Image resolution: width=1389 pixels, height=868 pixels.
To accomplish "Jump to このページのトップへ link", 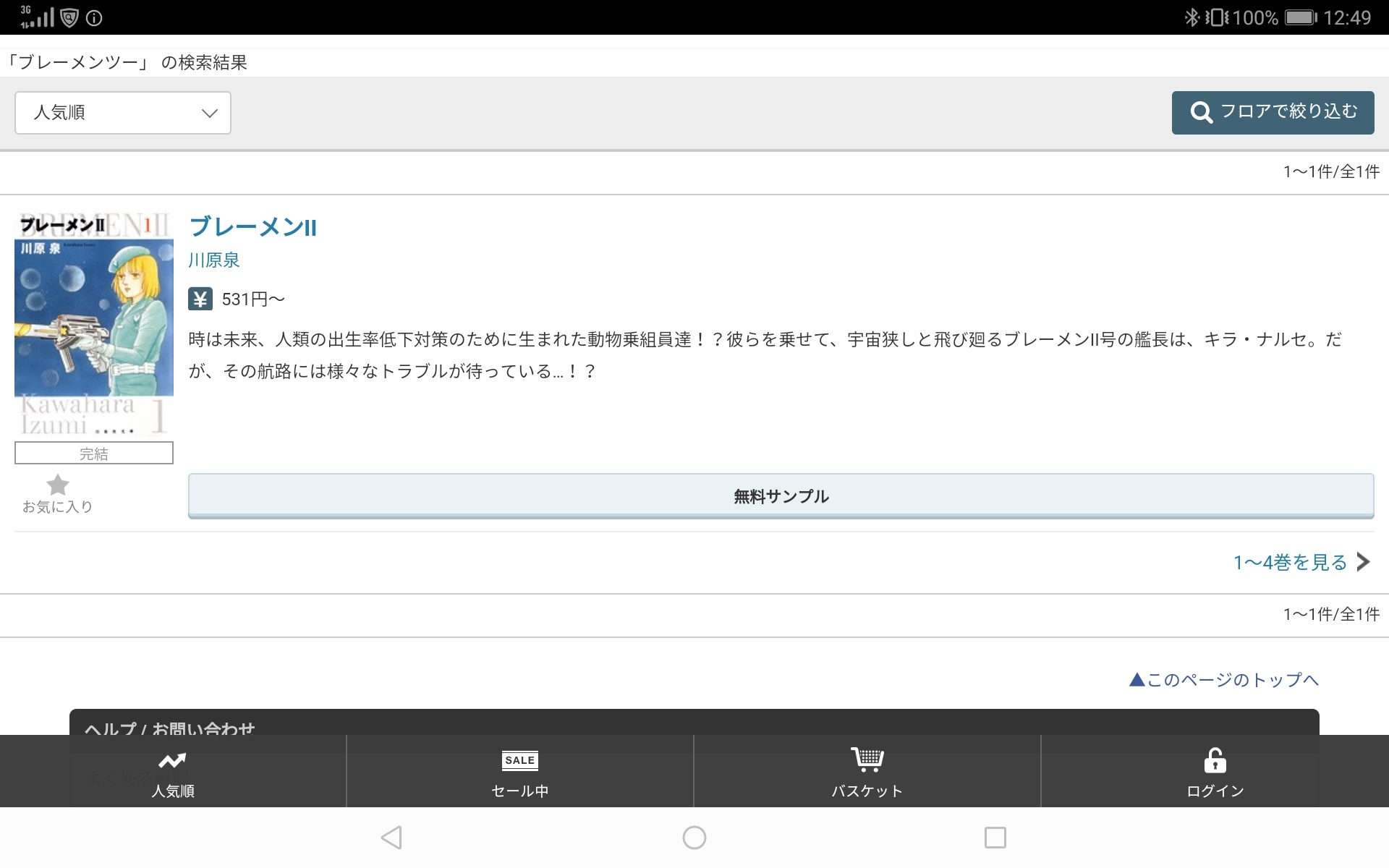I will tap(1224, 680).
